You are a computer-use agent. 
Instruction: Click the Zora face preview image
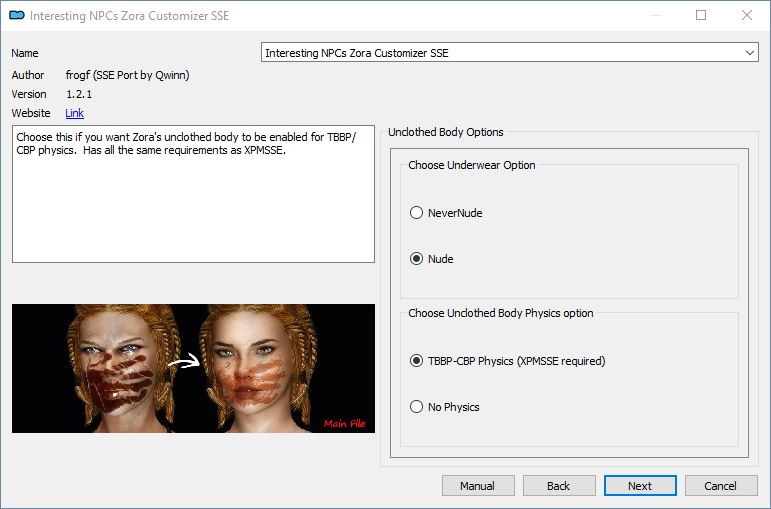(x=193, y=368)
